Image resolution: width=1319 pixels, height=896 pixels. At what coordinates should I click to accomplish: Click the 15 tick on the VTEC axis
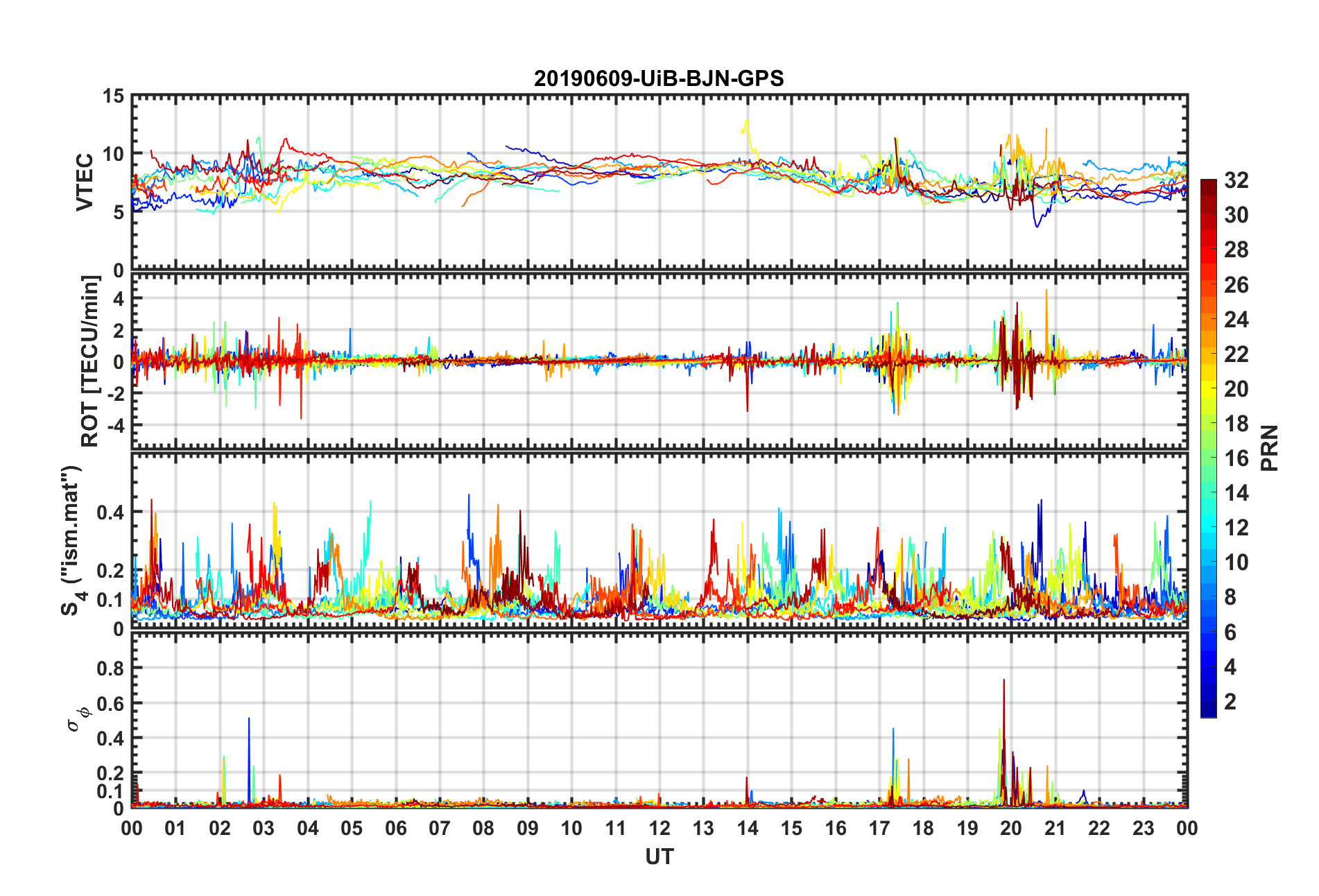(x=113, y=96)
